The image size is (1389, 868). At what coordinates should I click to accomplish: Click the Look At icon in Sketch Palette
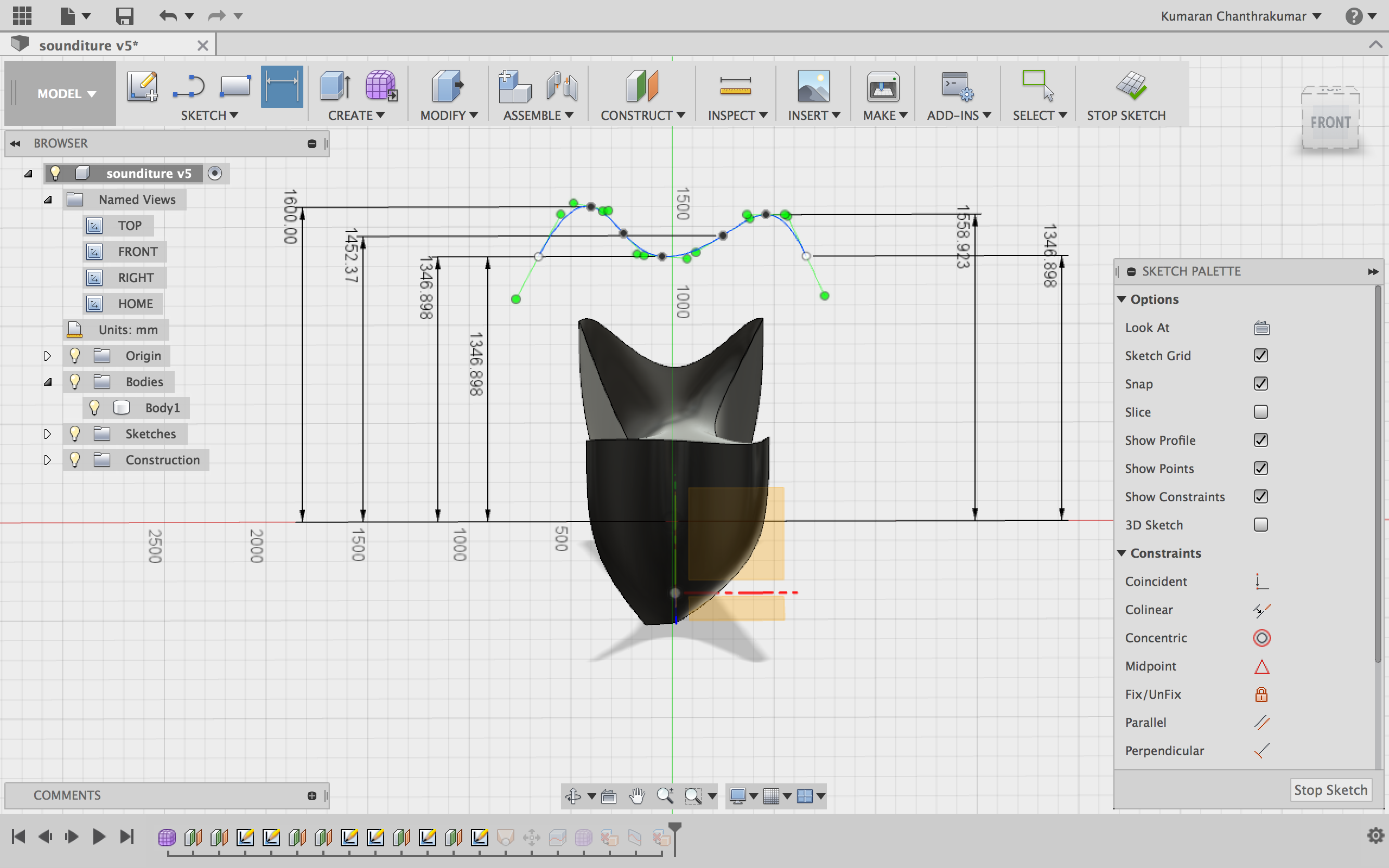point(1261,328)
